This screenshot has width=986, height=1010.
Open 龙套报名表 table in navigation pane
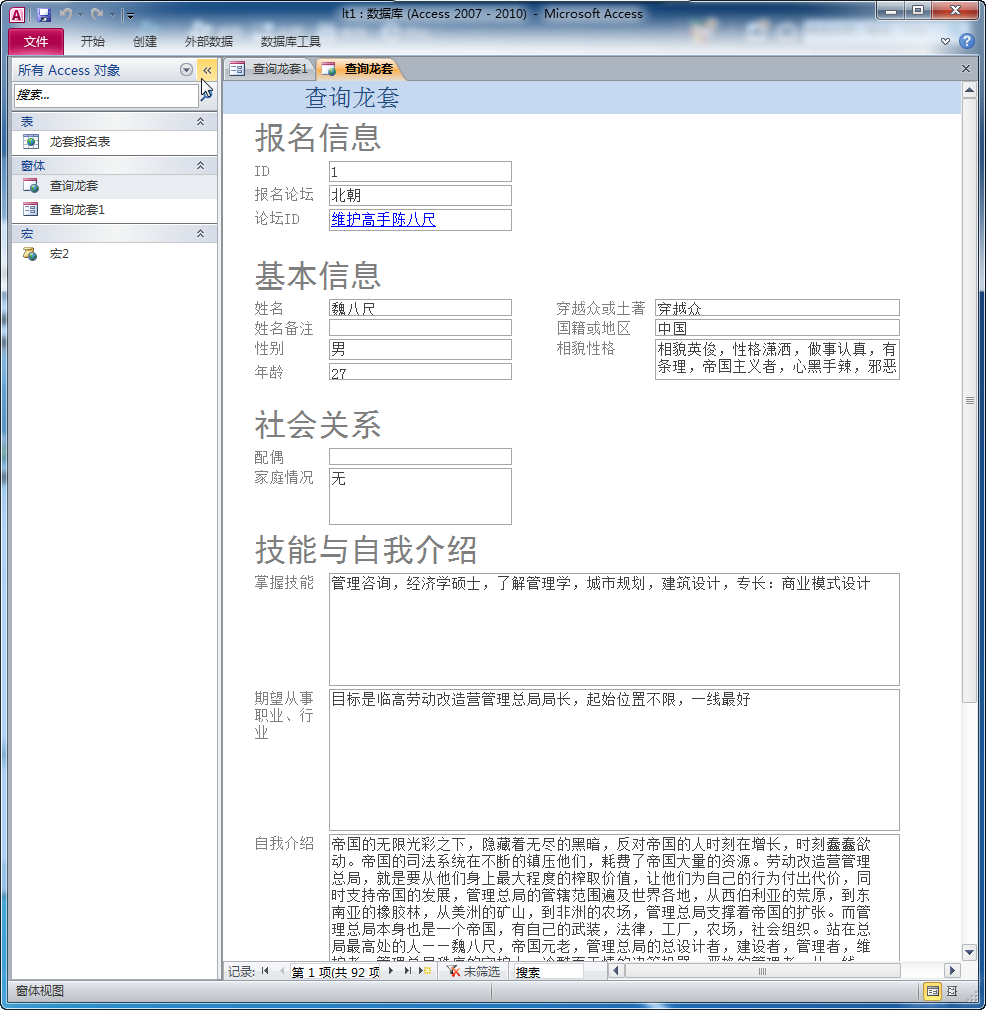(x=80, y=142)
